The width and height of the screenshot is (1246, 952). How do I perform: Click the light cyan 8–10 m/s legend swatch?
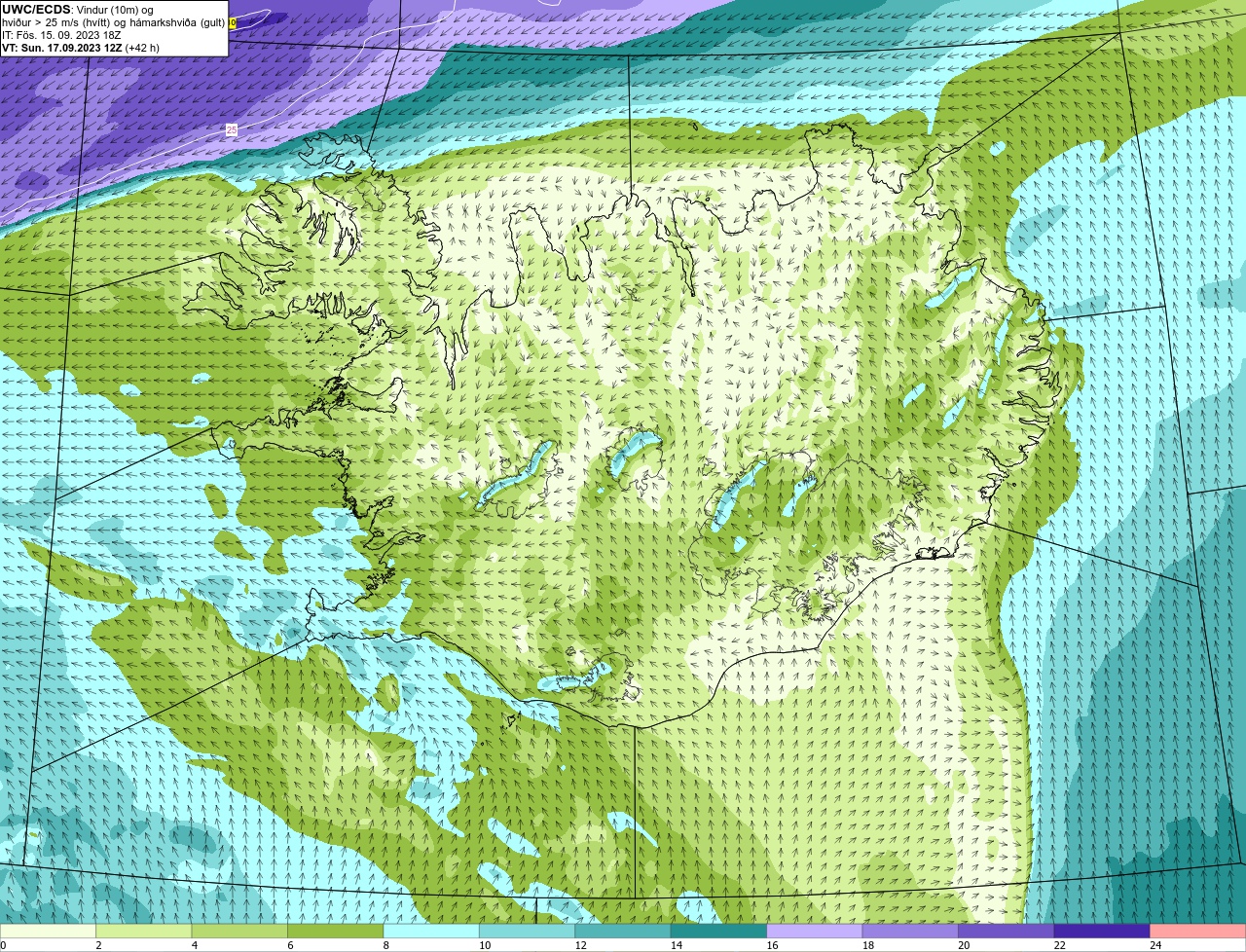431,931
